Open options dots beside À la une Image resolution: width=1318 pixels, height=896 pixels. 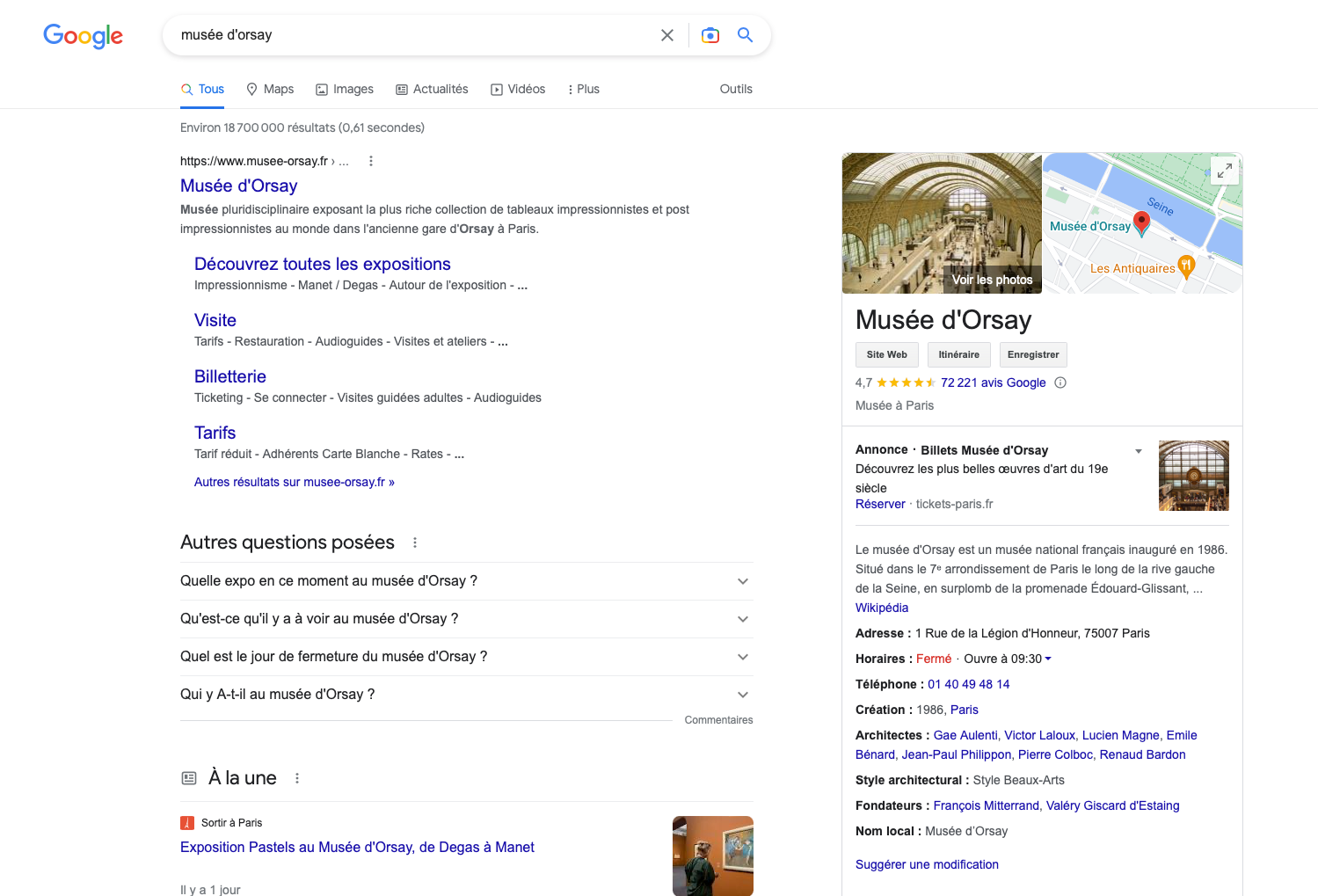[297, 778]
